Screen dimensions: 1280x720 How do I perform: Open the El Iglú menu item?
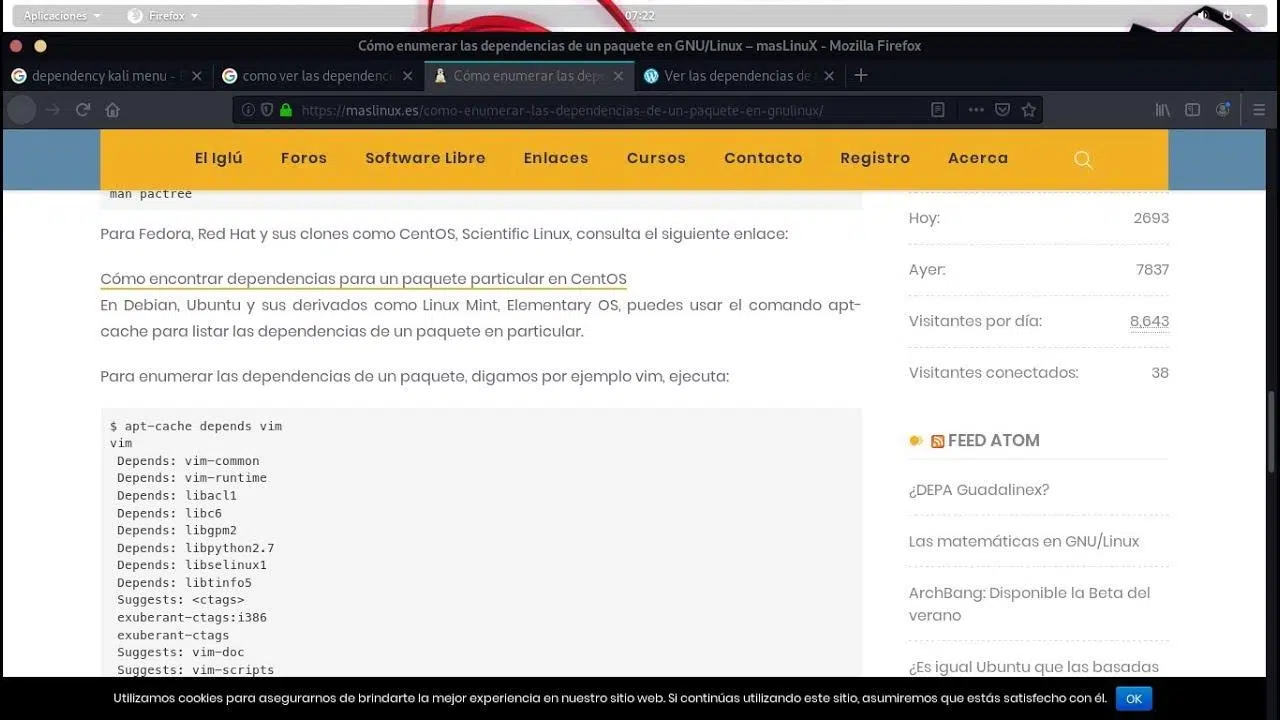[x=218, y=158]
